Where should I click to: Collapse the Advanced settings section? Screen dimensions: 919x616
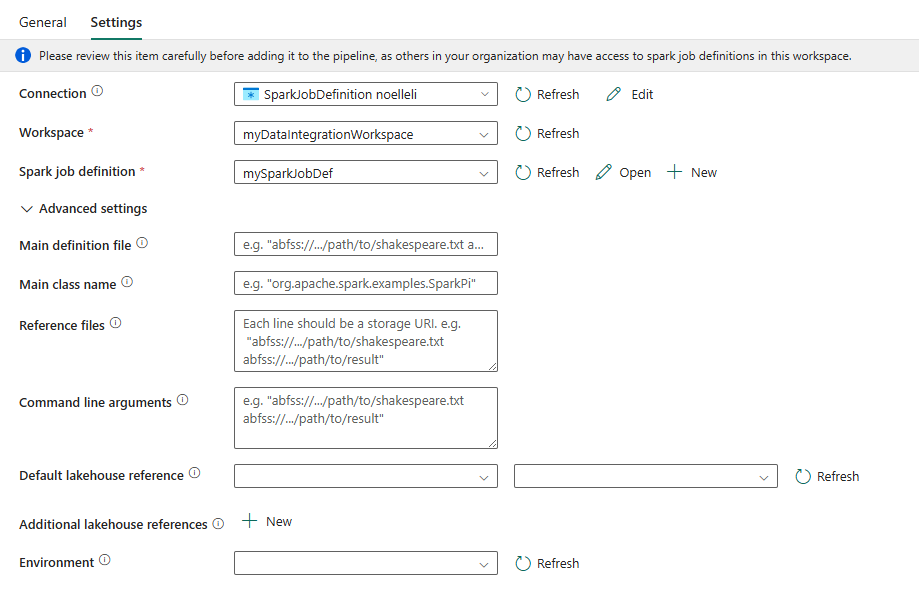pyautogui.click(x=83, y=209)
